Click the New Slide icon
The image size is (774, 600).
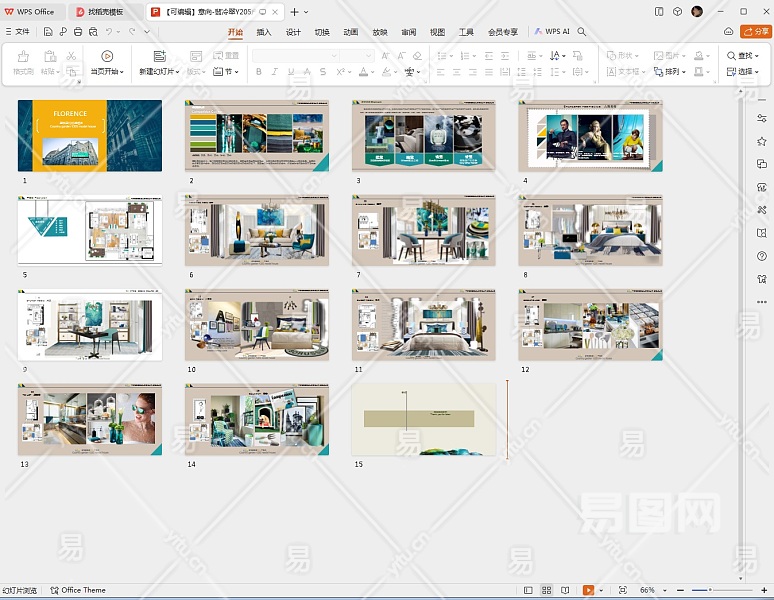(x=159, y=57)
